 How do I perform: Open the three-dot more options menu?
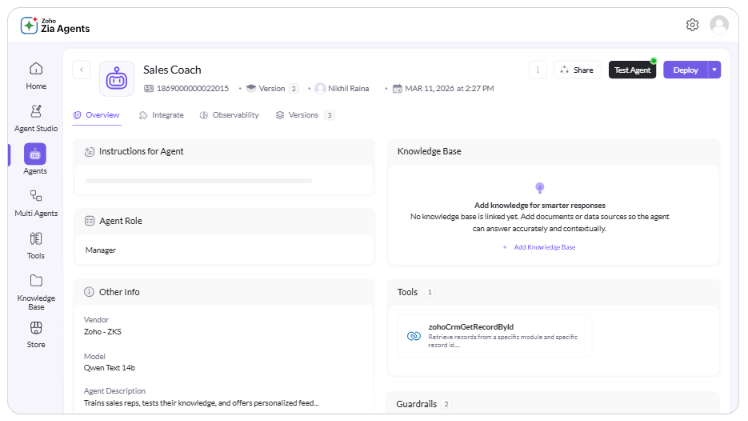[538, 70]
